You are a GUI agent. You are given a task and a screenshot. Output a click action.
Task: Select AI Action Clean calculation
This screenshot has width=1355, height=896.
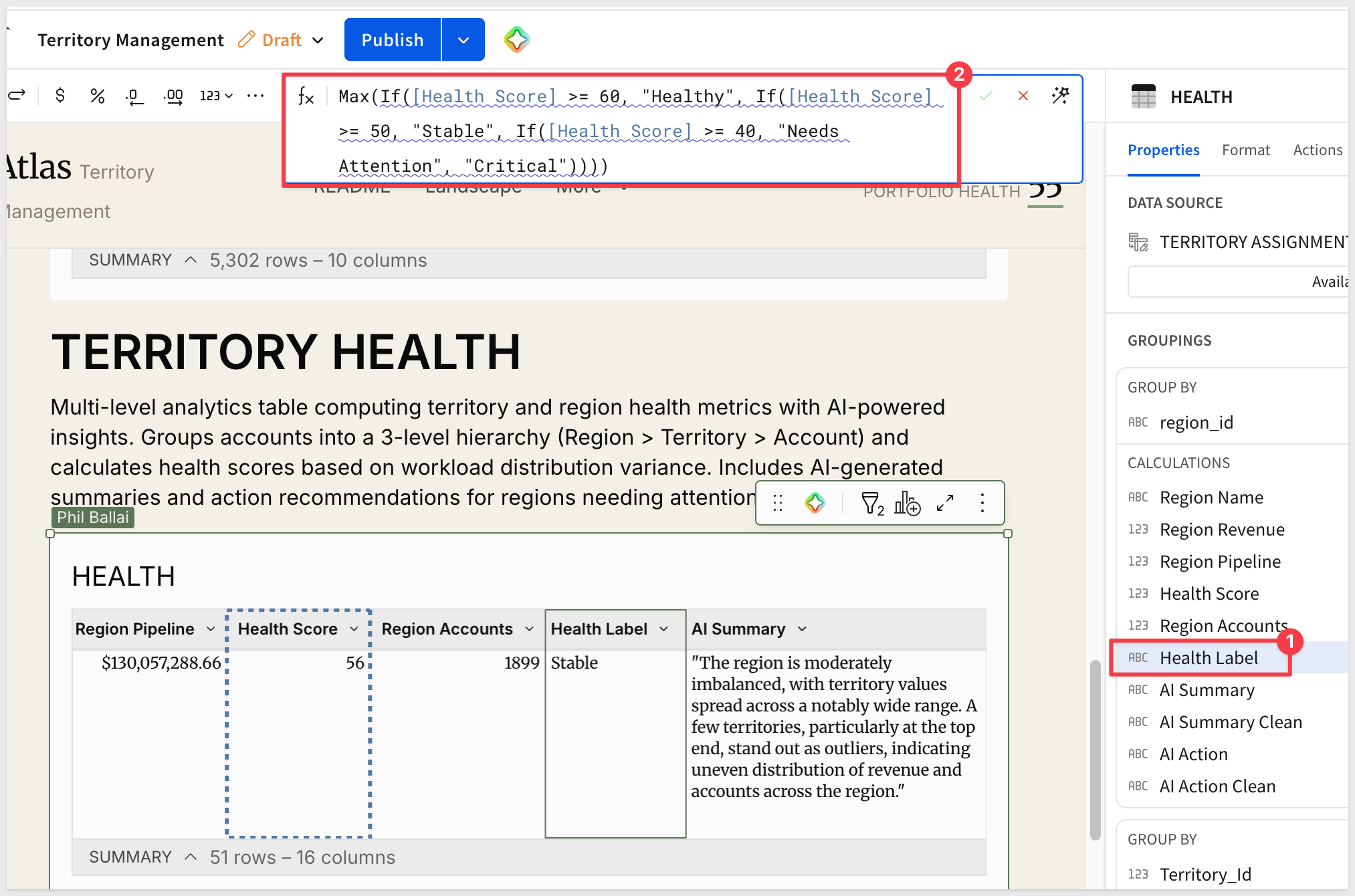click(1217, 786)
